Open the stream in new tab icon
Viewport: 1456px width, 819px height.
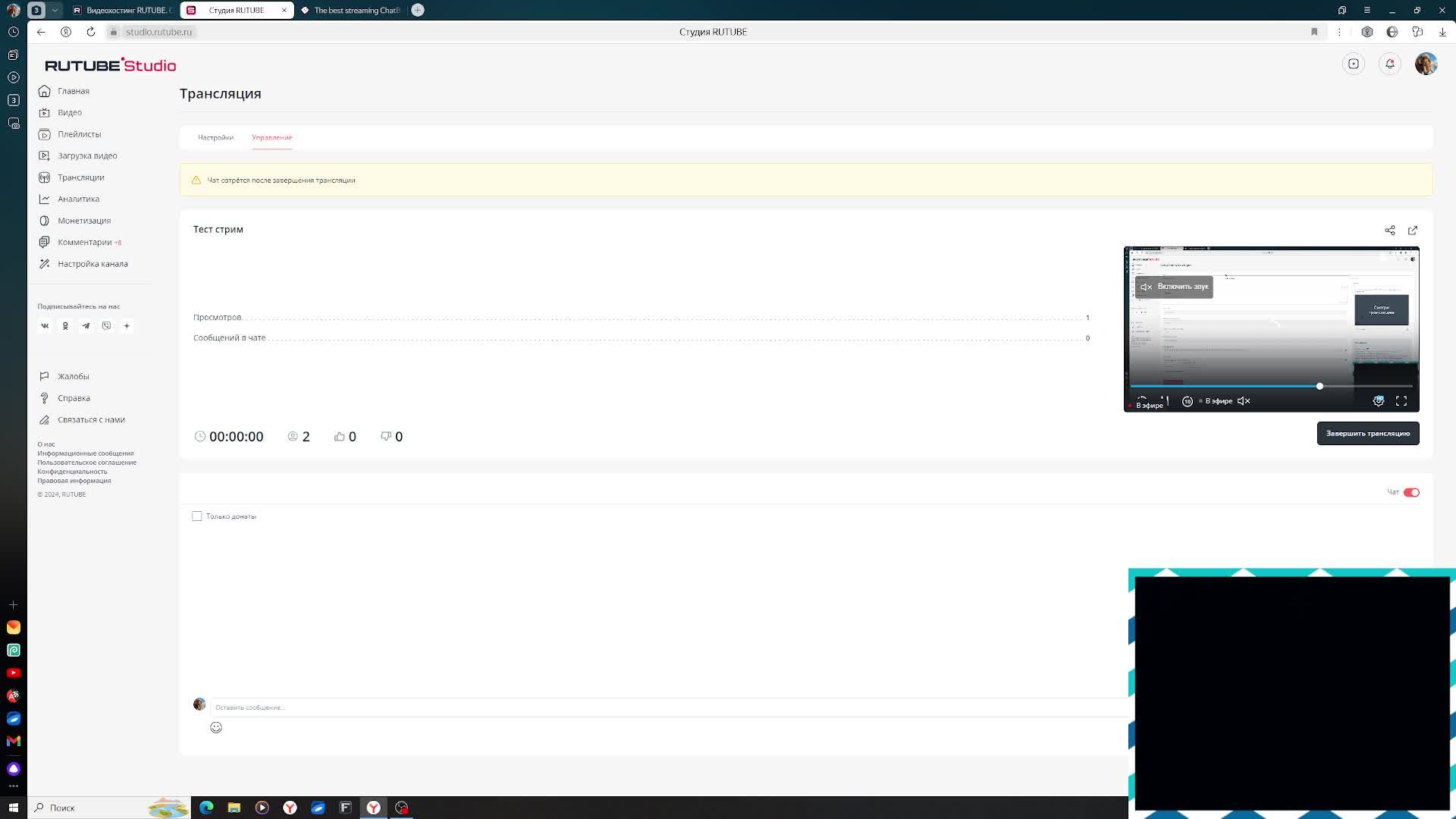1413,230
